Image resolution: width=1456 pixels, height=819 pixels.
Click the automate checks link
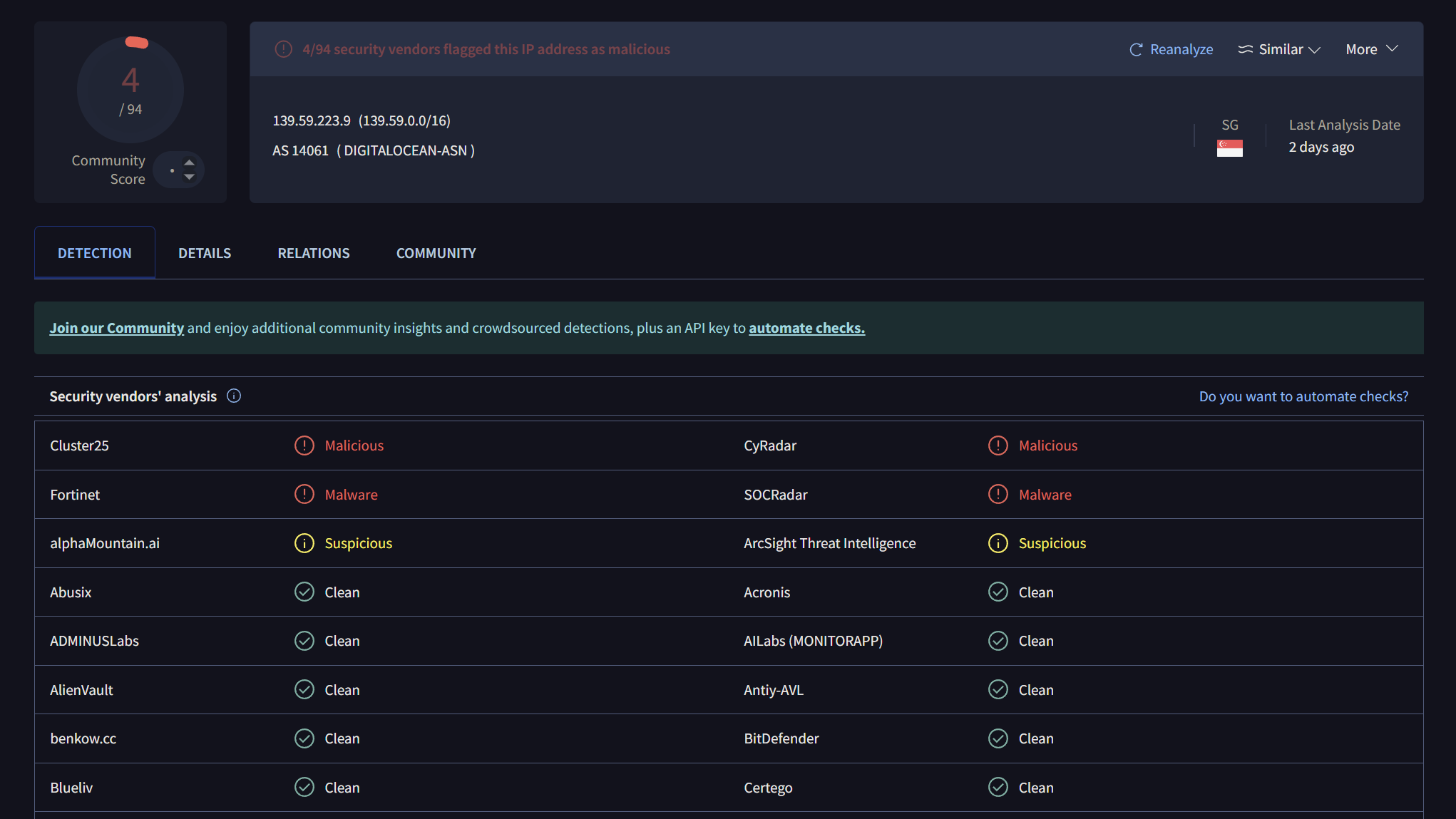click(x=806, y=328)
